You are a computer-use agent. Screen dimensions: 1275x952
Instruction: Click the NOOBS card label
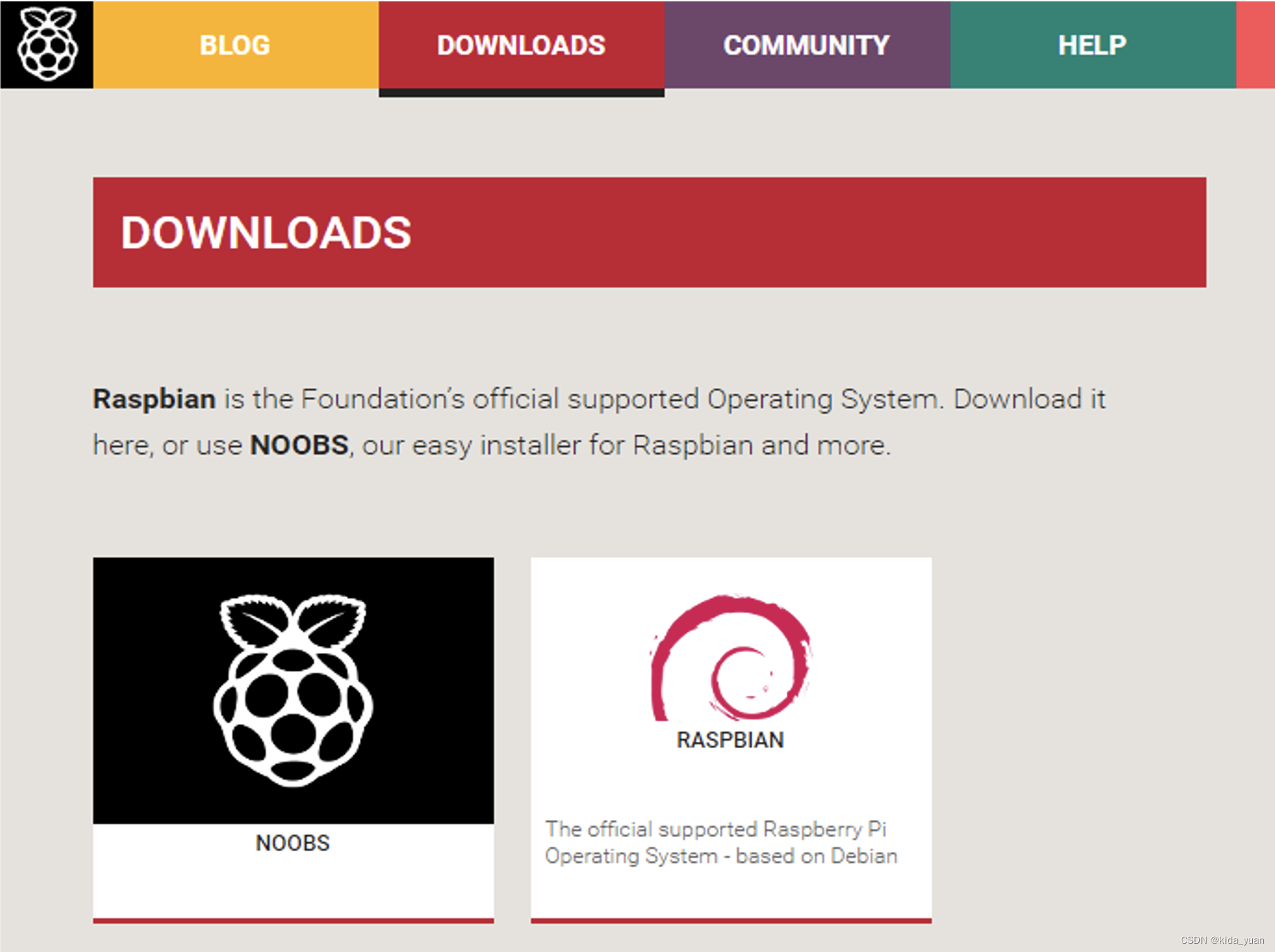[293, 843]
